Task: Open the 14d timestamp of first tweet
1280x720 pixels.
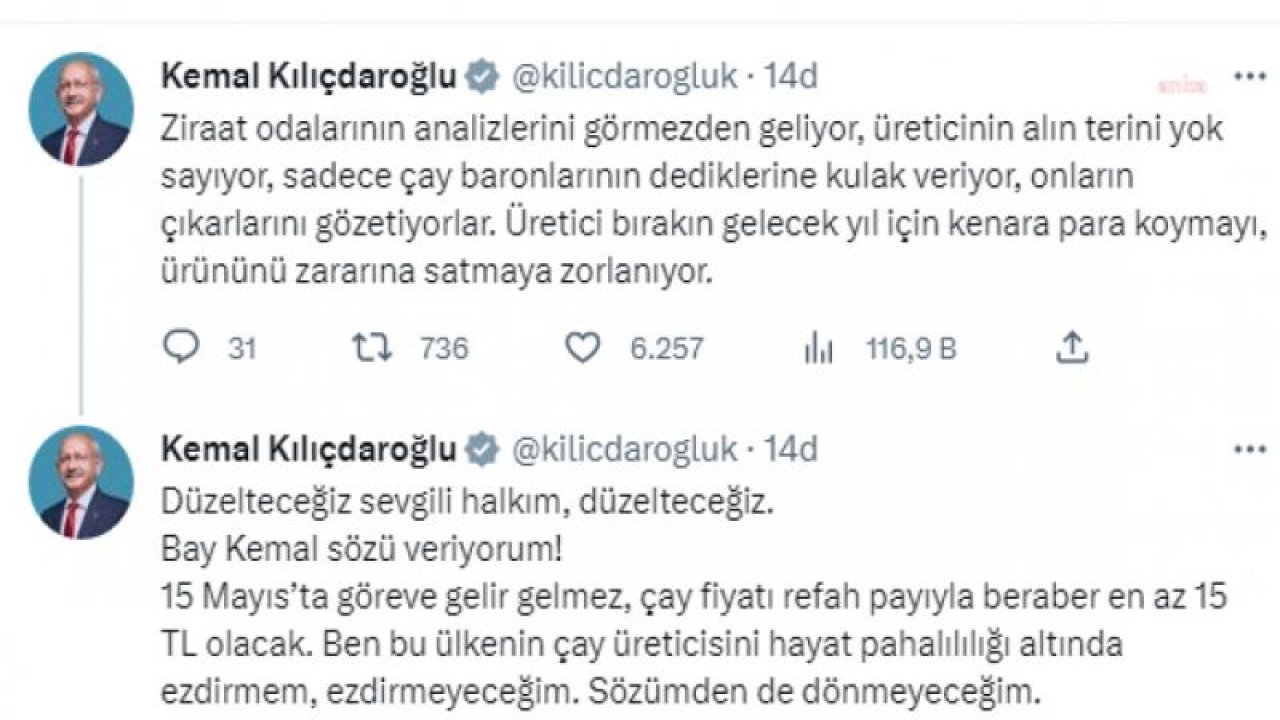Action: pyautogui.click(x=791, y=76)
